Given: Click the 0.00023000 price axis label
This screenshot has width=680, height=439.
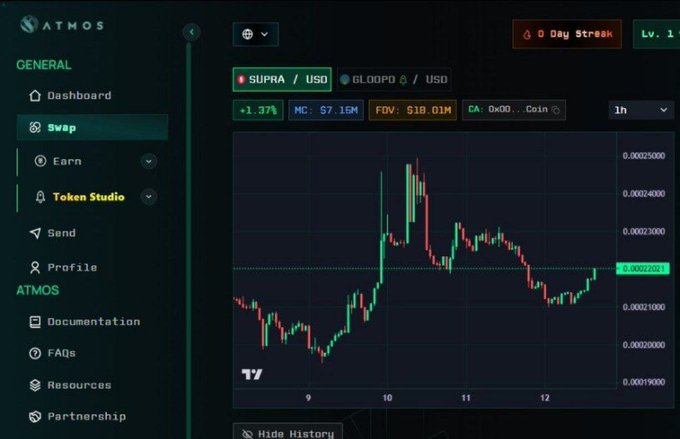Looking at the screenshot, I should click(x=644, y=231).
